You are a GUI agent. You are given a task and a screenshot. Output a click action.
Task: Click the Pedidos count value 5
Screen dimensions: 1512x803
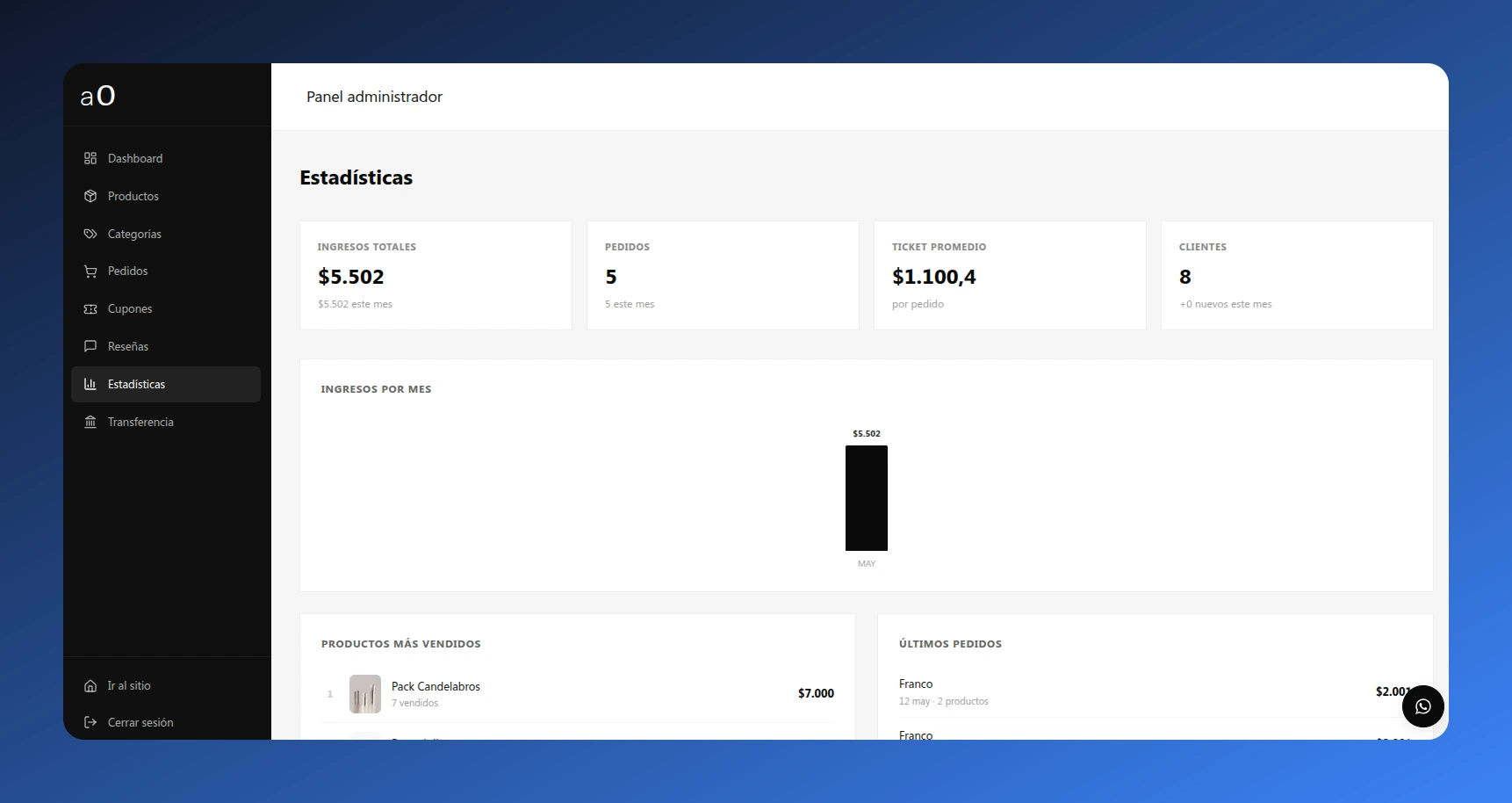611,277
